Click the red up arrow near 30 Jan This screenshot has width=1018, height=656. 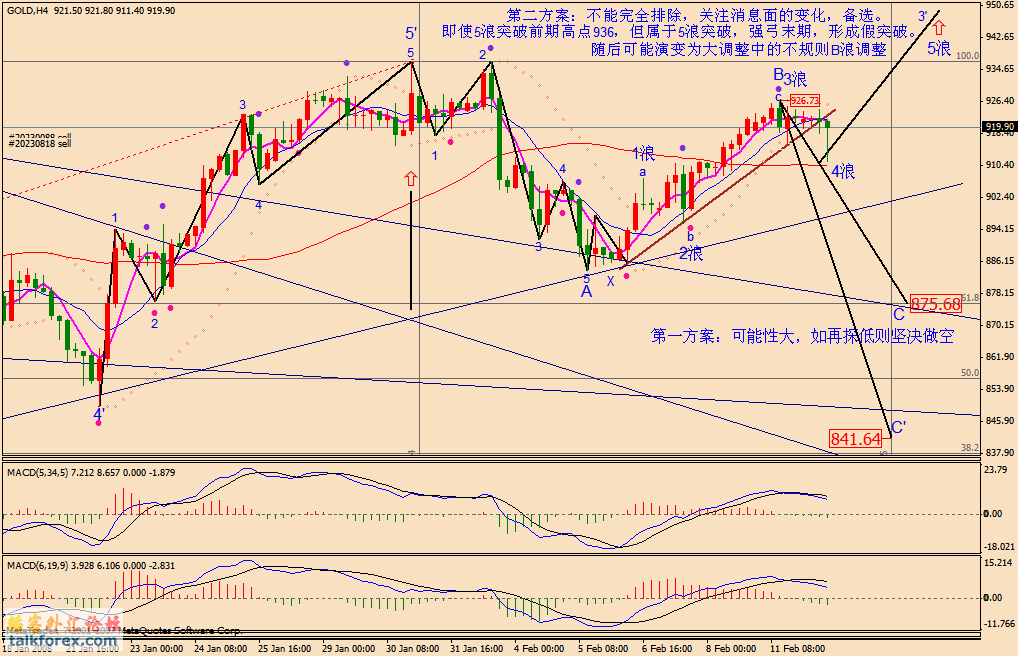point(410,179)
